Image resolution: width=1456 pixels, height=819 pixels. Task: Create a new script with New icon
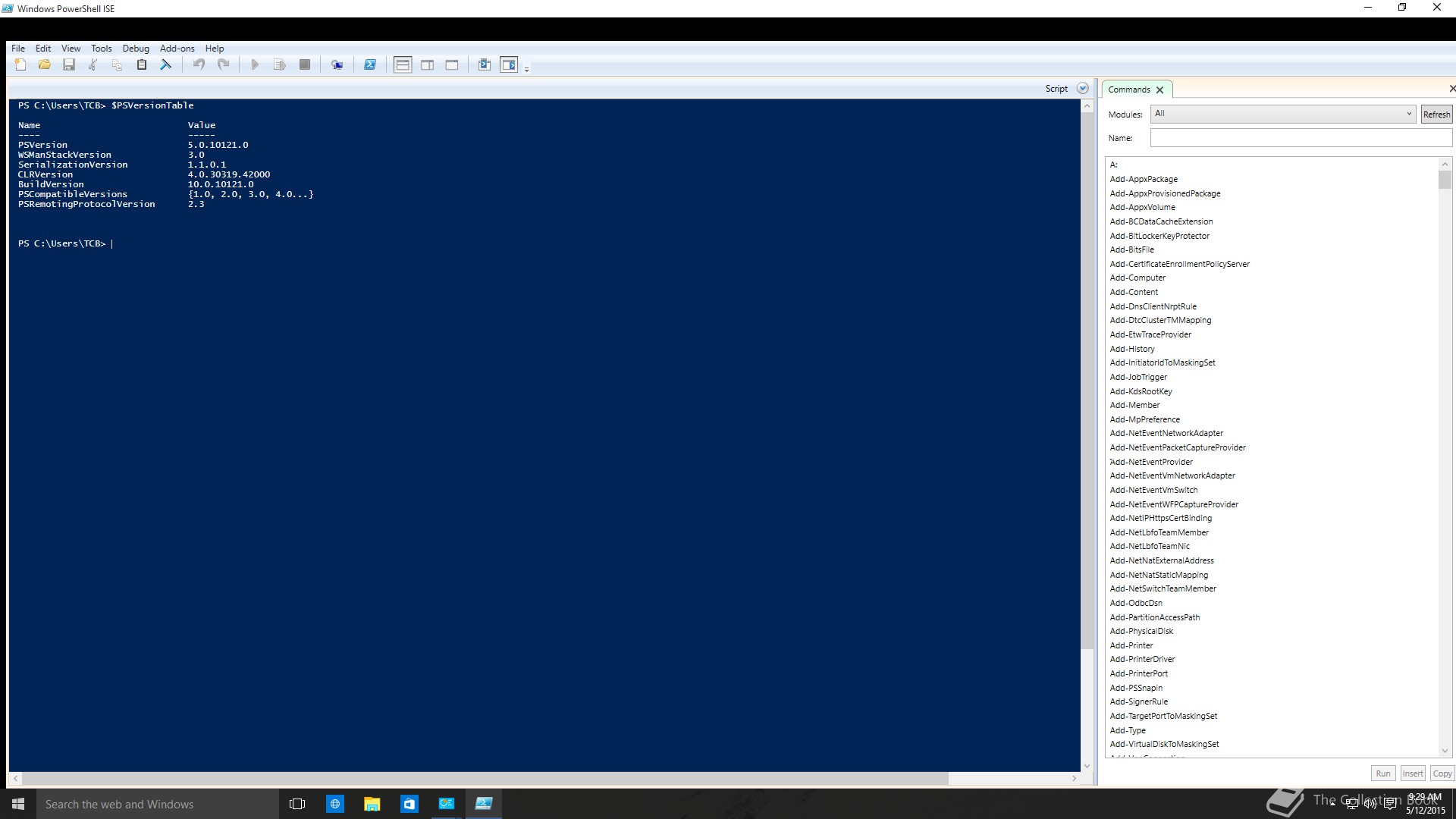pyautogui.click(x=20, y=65)
